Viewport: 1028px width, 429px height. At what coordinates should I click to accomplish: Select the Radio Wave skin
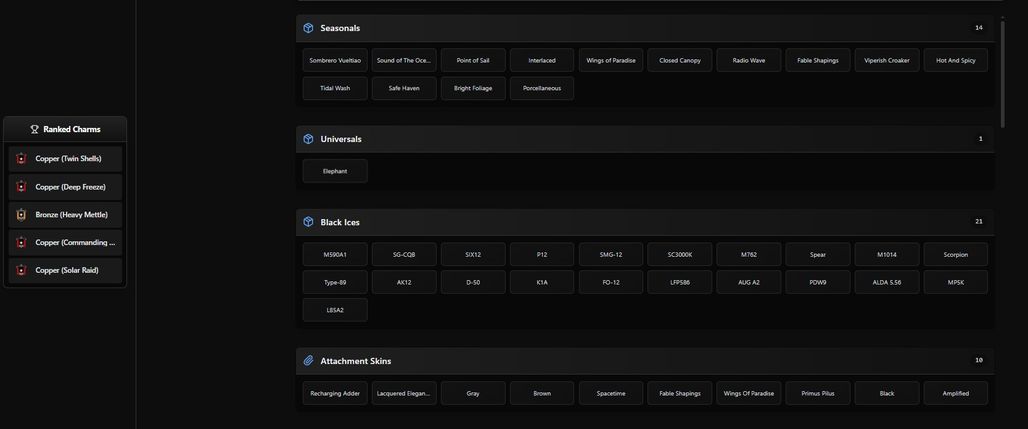[749, 60]
